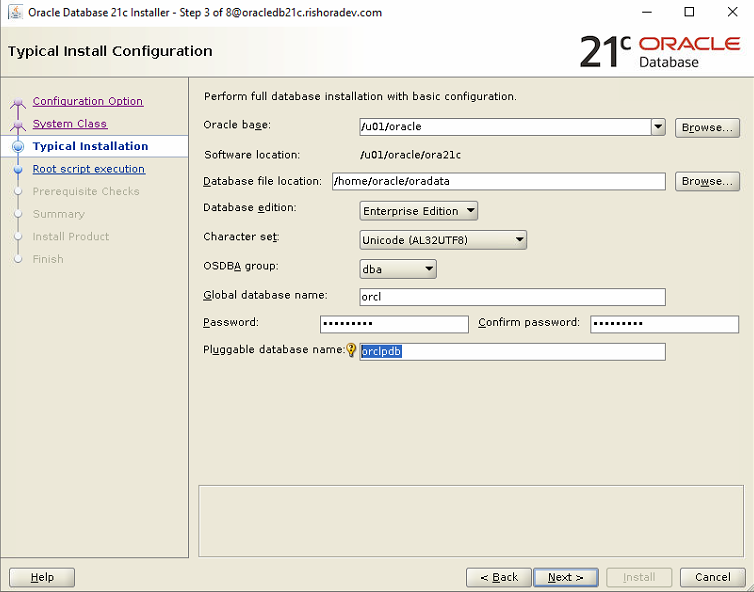This screenshot has width=754, height=592.
Task: Click the Next button
Action: click(x=566, y=577)
